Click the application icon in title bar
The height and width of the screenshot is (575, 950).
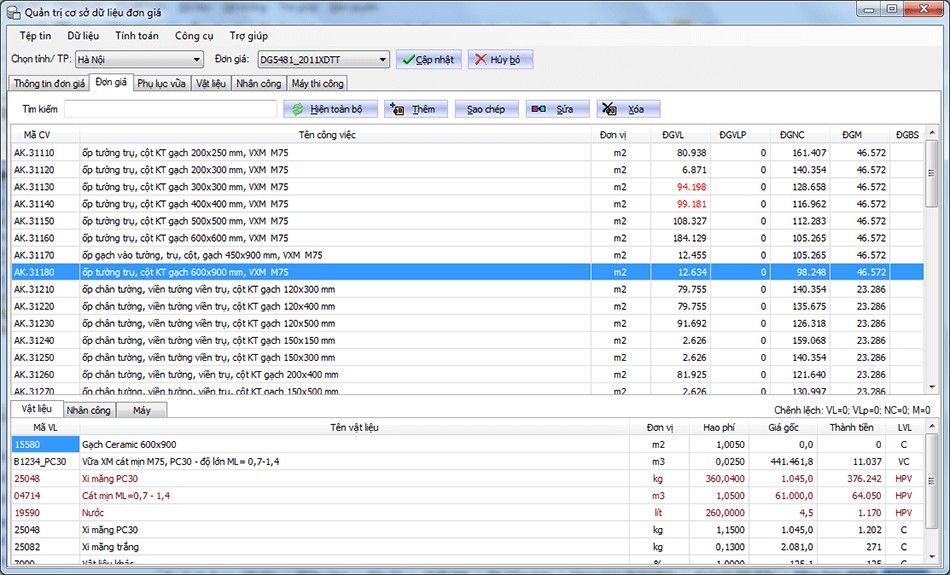tap(15, 11)
